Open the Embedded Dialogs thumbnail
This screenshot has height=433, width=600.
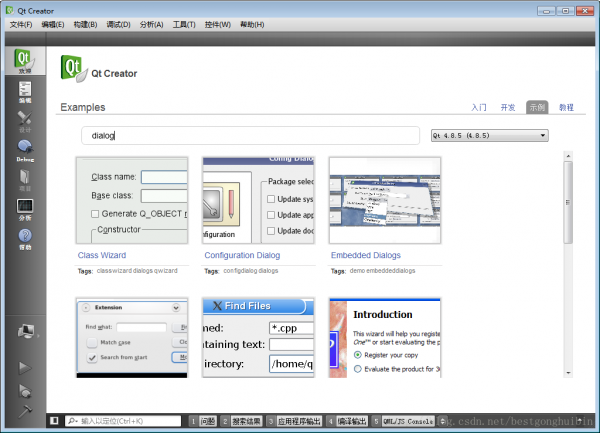pos(385,200)
